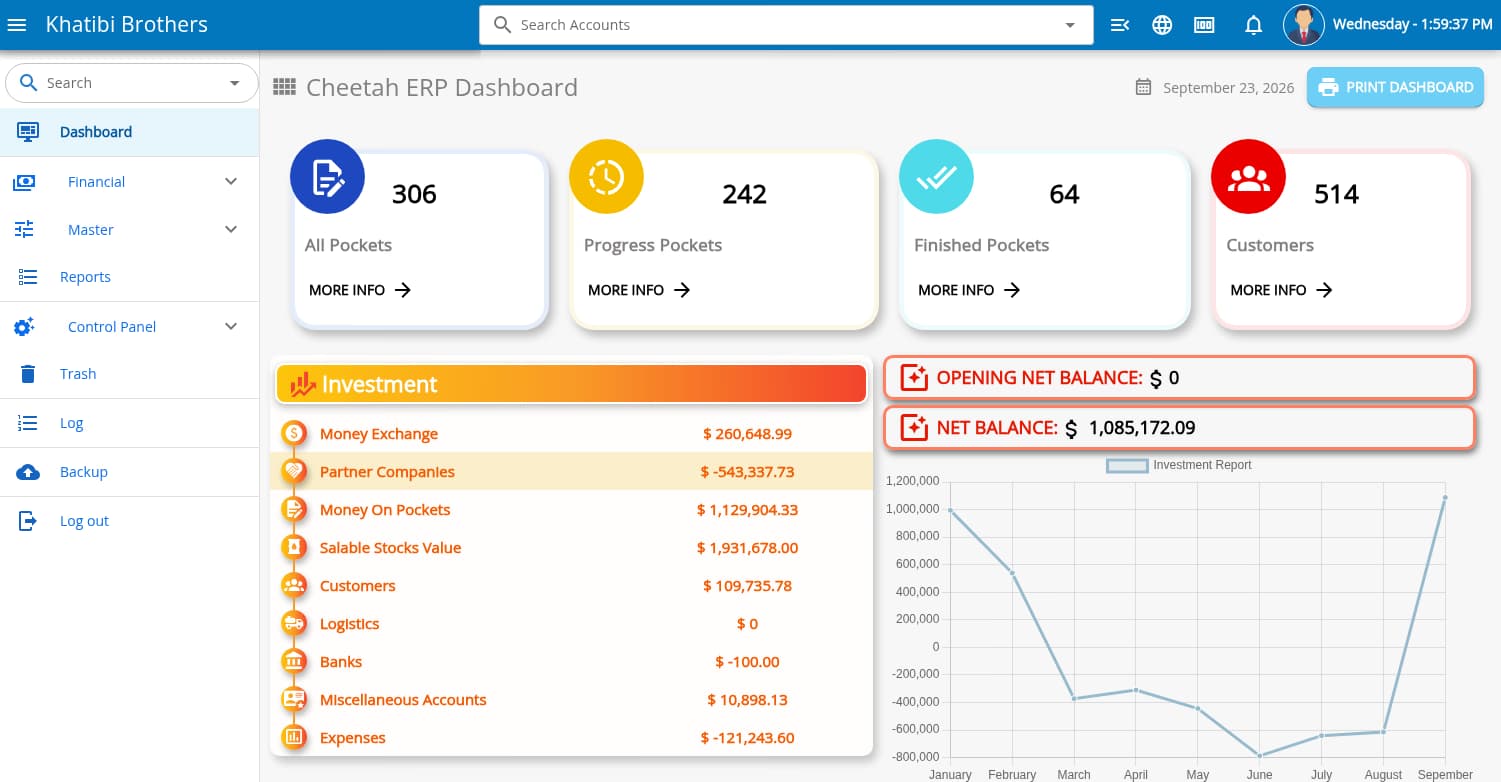Screen dimensions: 1501x782
Task: Click the calculator icon in header
Action: click(1204, 25)
